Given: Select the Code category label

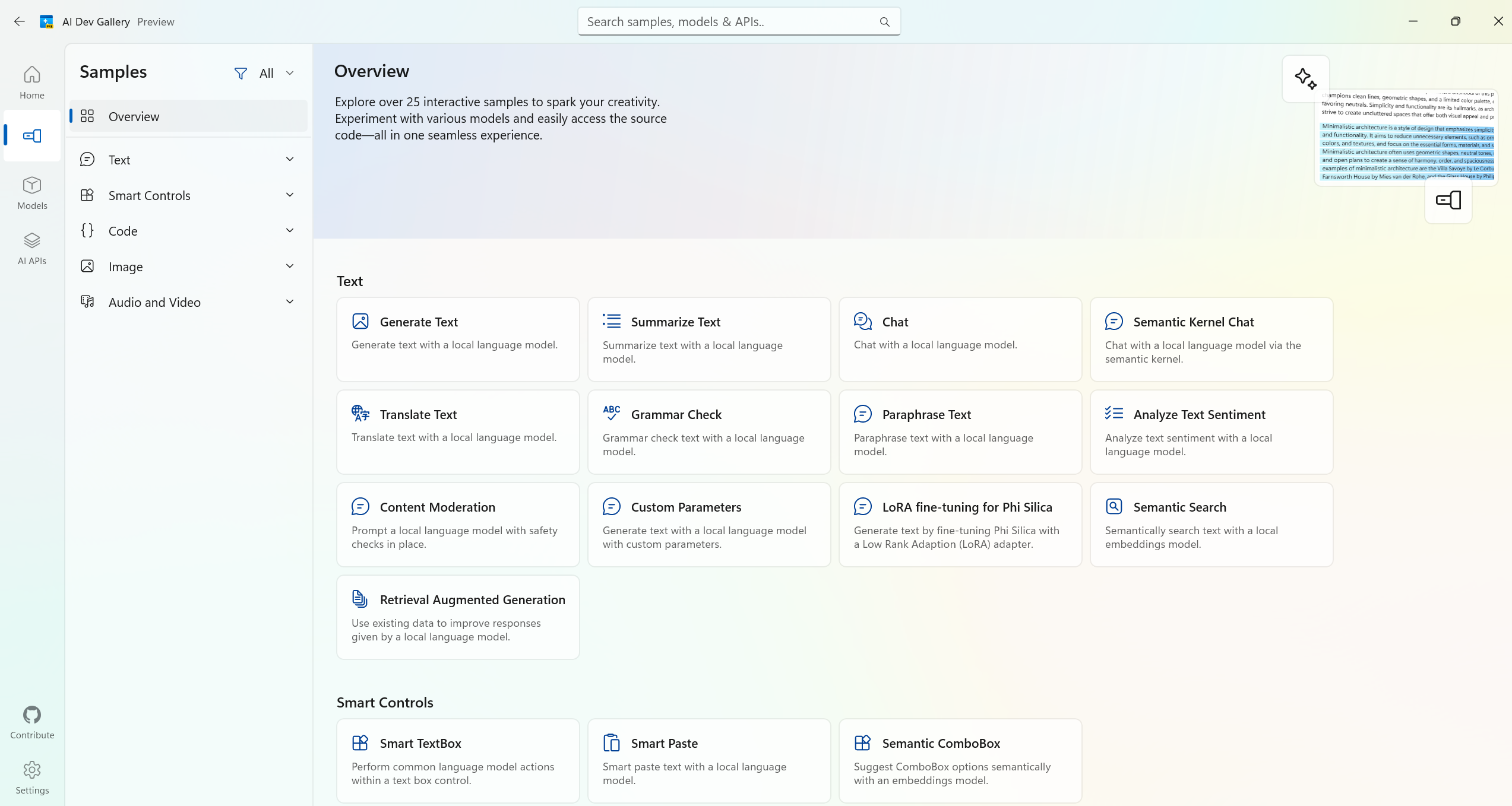Looking at the screenshot, I should point(123,231).
